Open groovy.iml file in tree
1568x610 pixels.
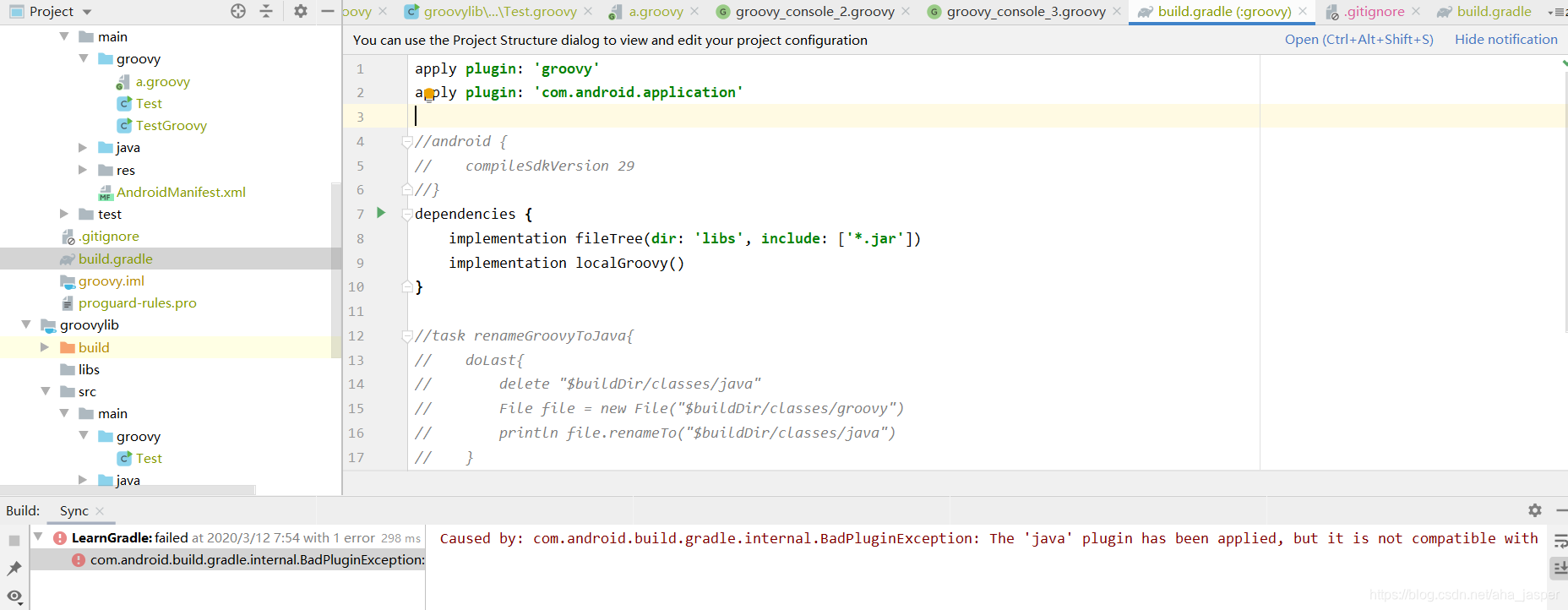click(111, 280)
